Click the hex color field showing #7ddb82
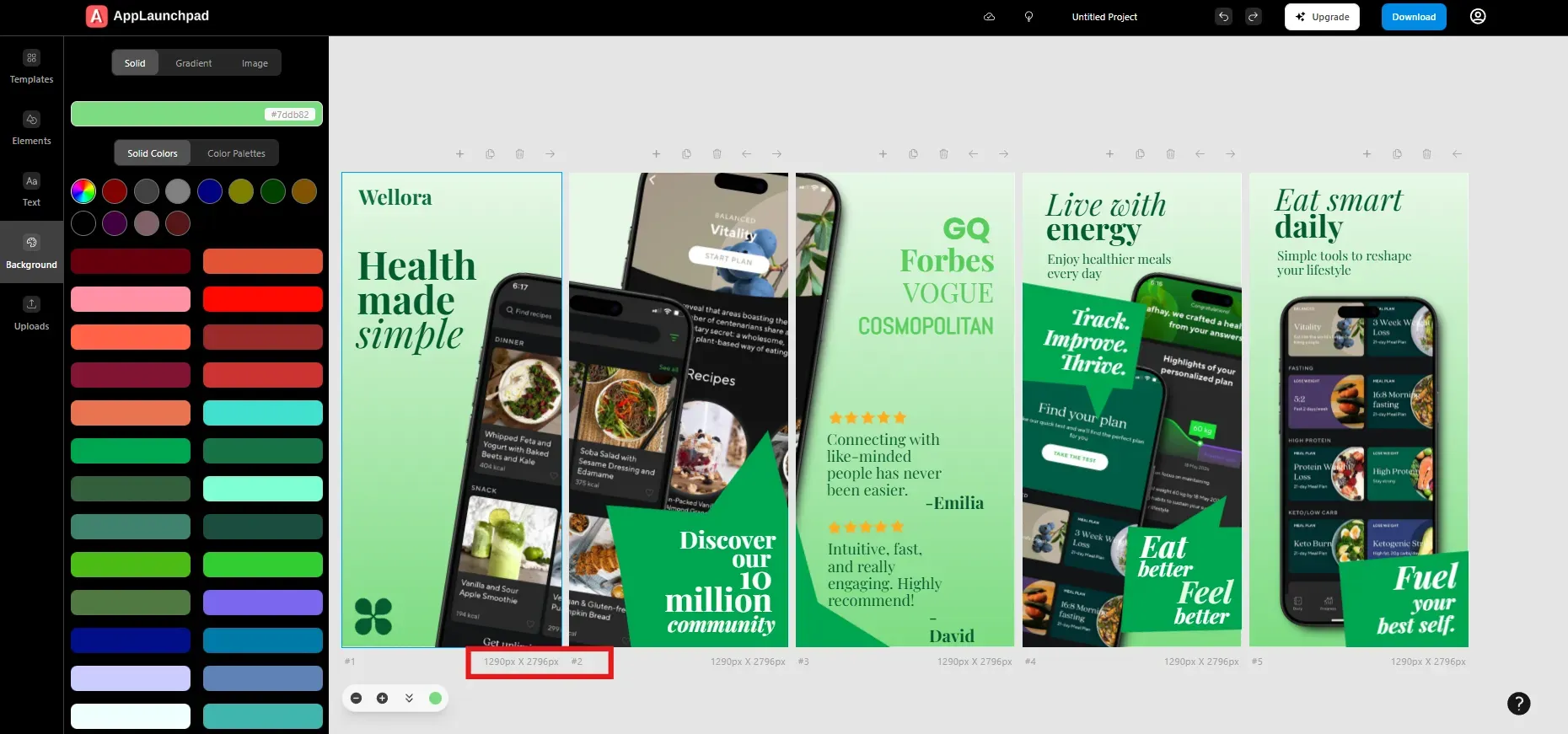 [x=289, y=115]
